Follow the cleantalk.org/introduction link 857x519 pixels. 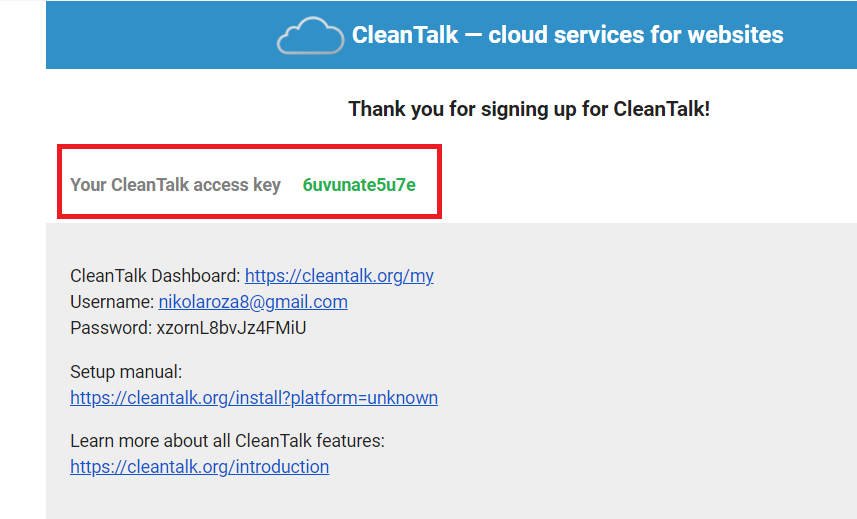199,467
